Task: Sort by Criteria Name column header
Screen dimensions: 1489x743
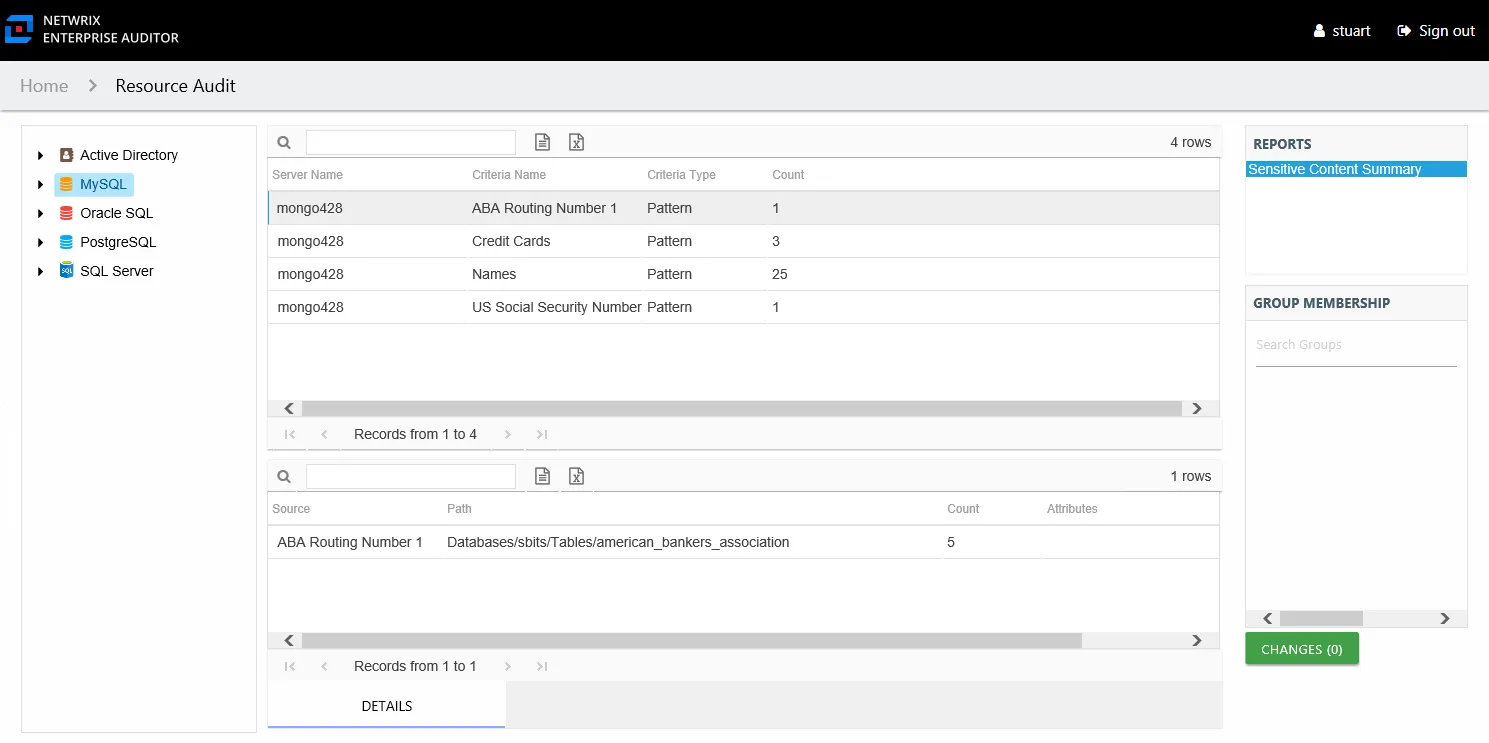Action: [x=509, y=175]
